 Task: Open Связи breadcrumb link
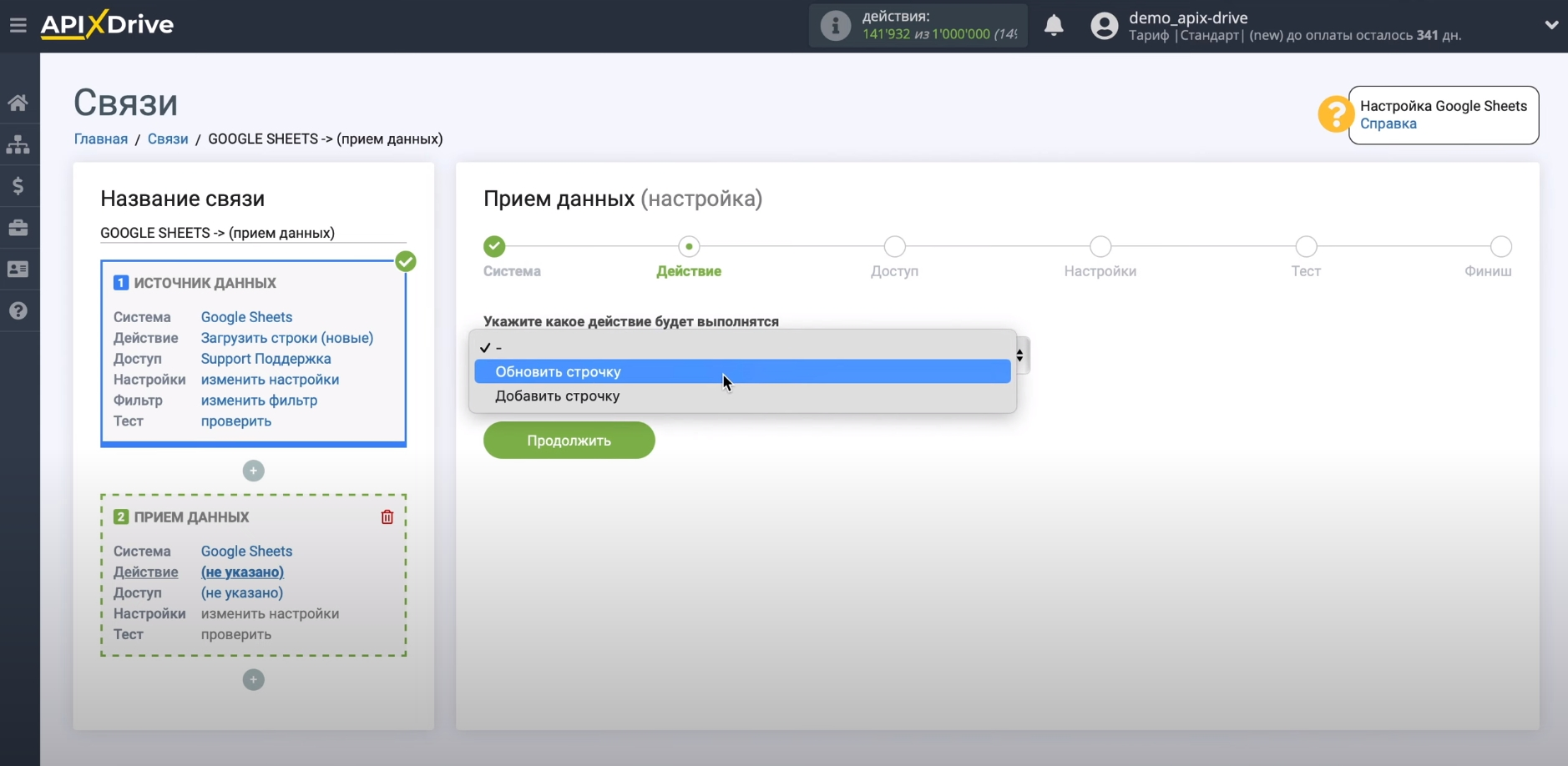(168, 139)
